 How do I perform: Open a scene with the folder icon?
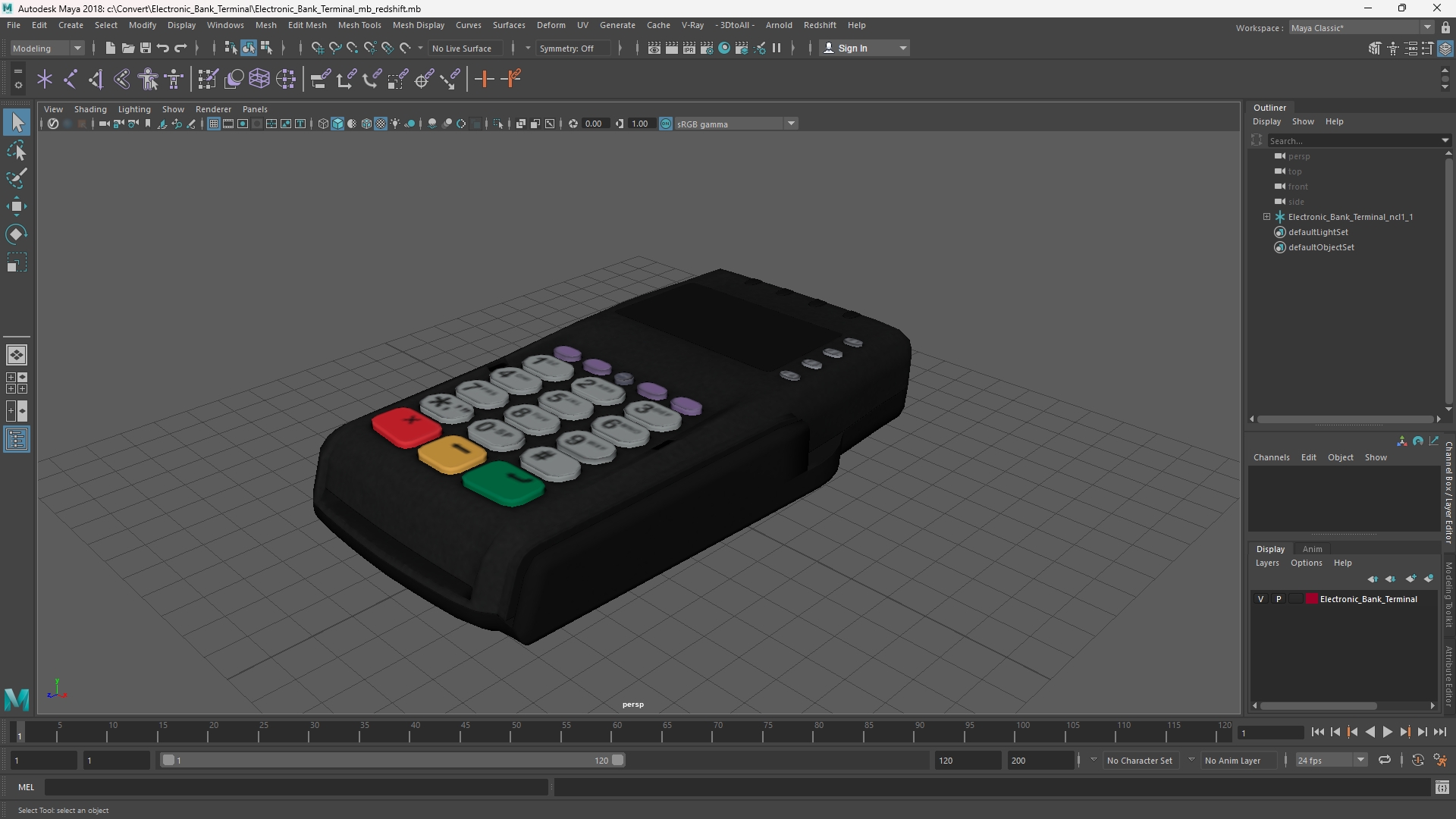(x=127, y=48)
